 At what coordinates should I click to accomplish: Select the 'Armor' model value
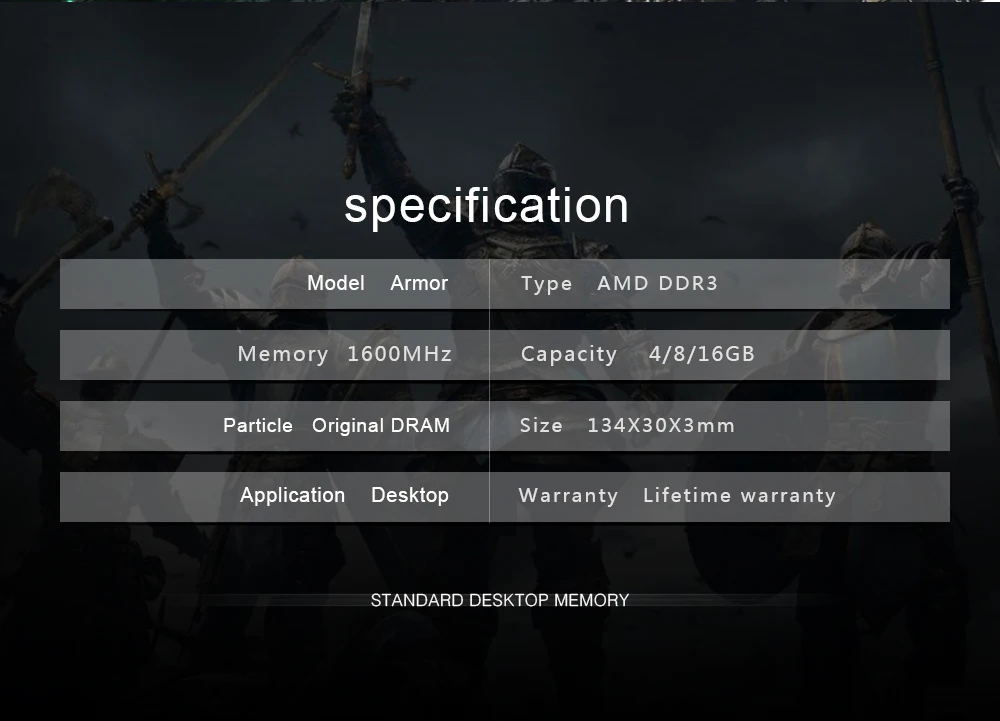click(x=419, y=283)
